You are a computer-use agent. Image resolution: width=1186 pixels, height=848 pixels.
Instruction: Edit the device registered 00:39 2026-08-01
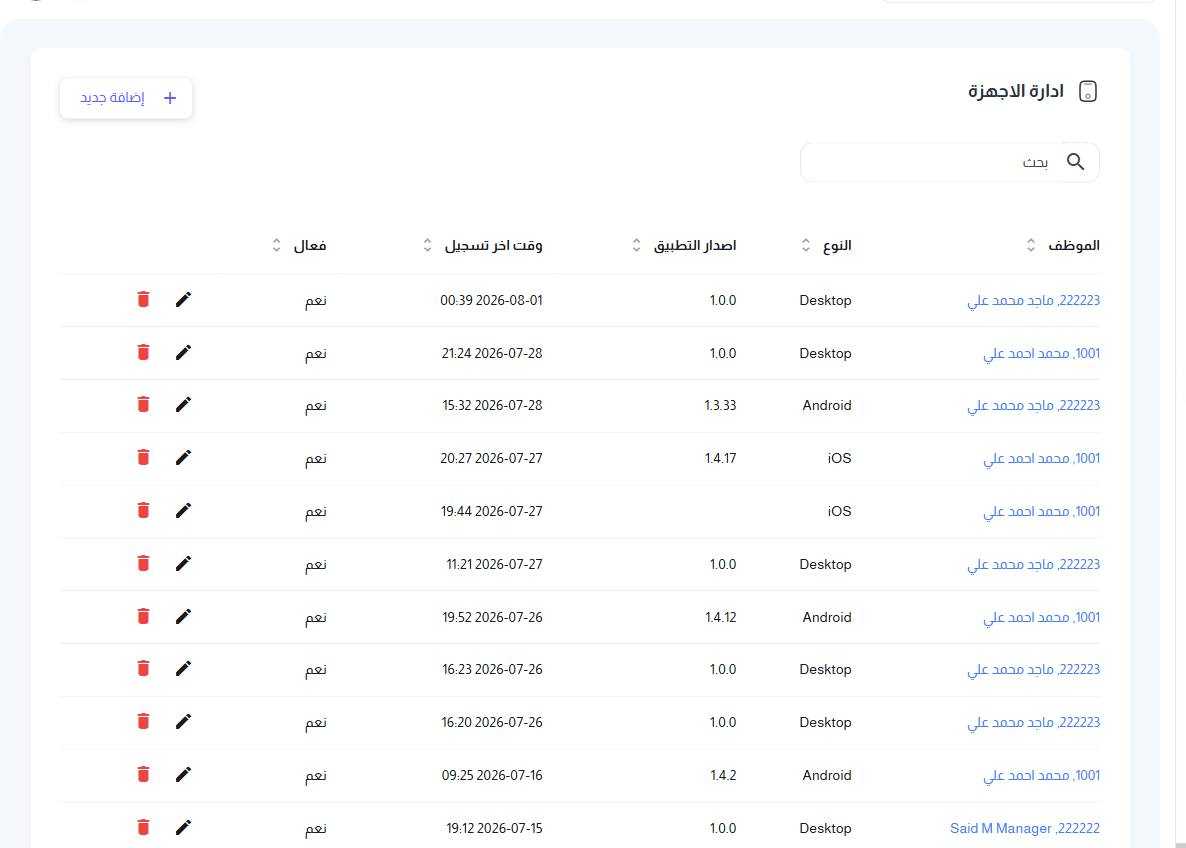(x=183, y=300)
